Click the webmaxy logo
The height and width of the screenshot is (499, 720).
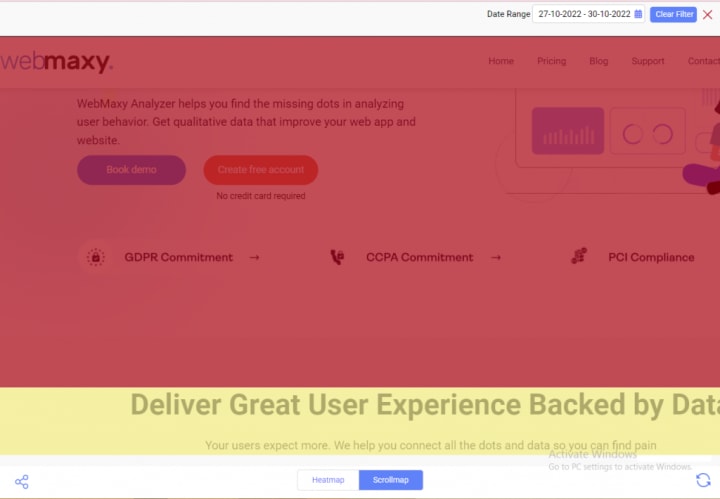point(56,62)
